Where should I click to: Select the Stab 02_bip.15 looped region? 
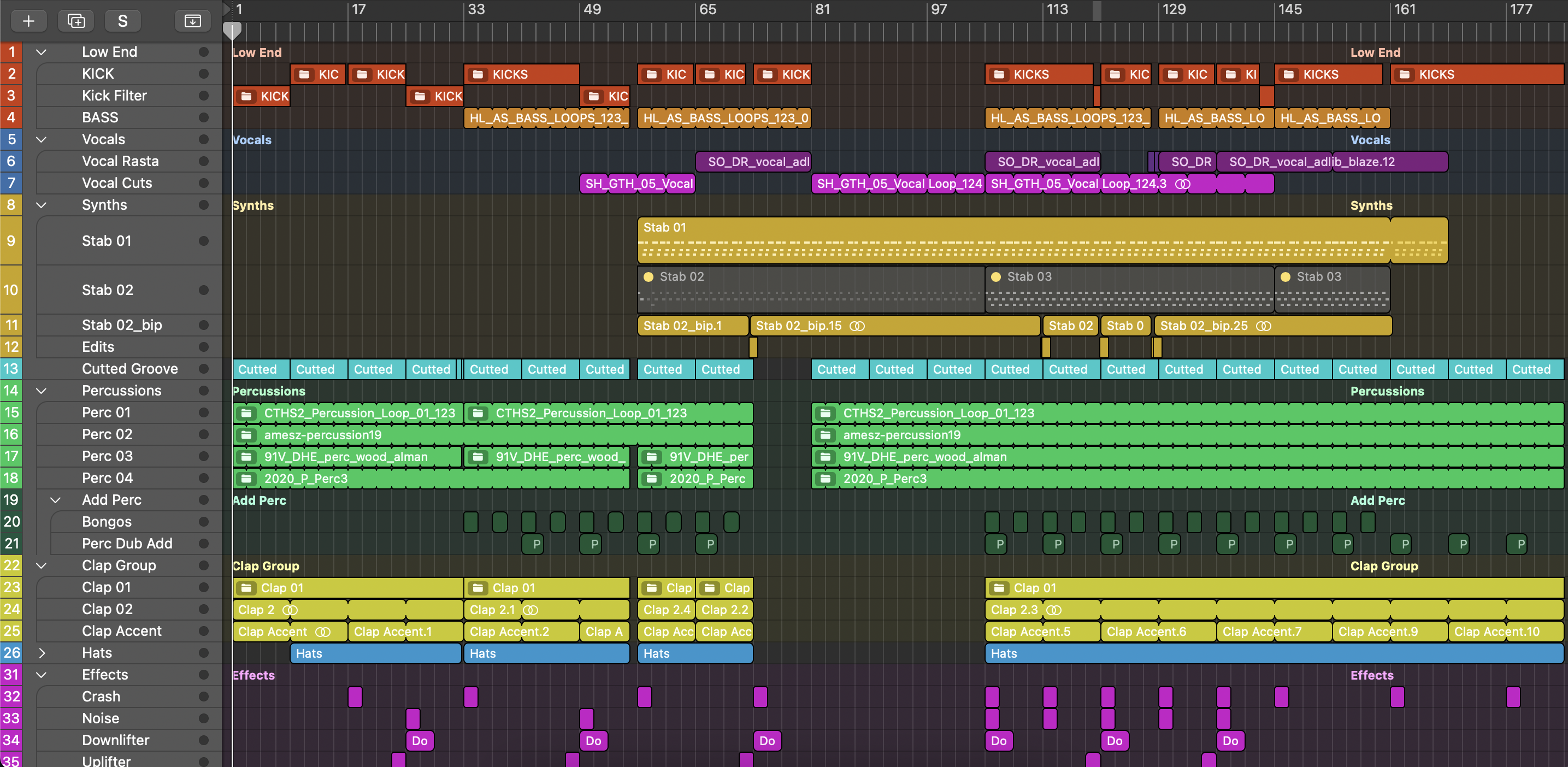pyautogui.click(x=895, y=326)
